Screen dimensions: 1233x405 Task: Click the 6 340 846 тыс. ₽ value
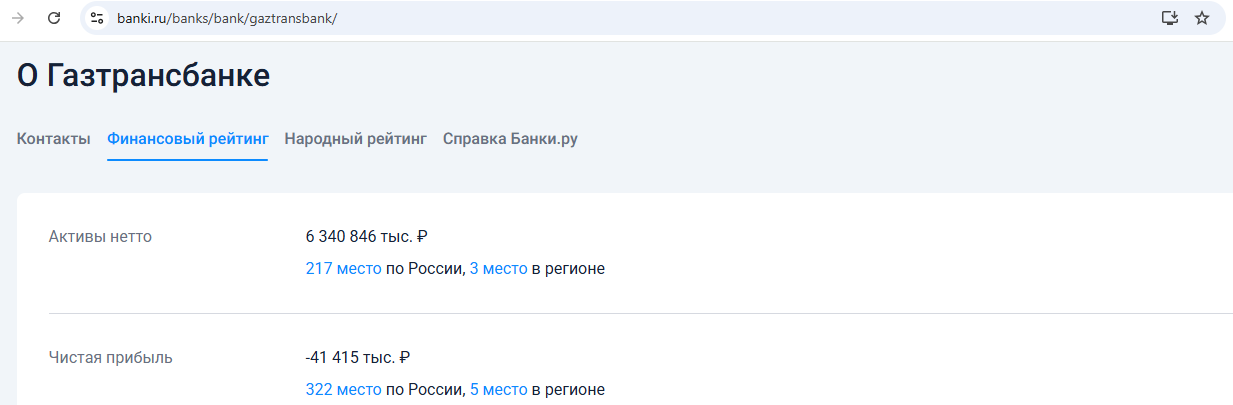pyautogui.click(x=367, y=237)
